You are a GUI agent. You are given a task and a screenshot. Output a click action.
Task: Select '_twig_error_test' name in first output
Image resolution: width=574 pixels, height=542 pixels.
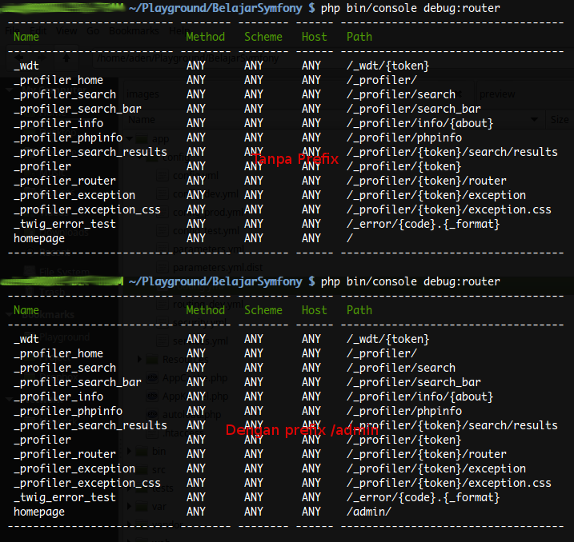click(x=64, y=224)
